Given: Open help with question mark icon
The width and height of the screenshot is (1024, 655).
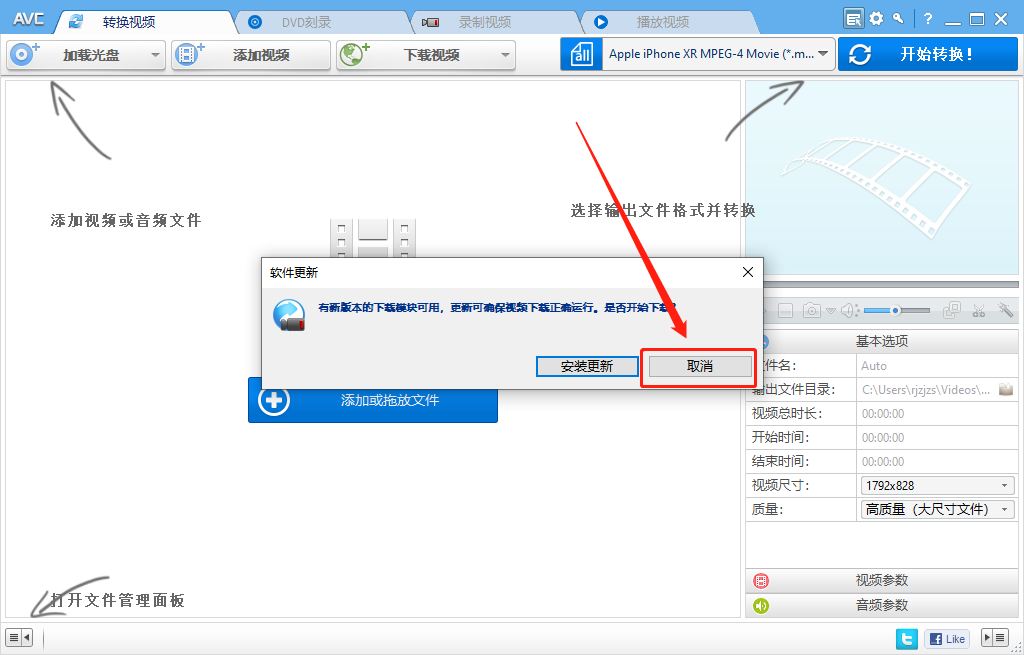Looking at the screenshot, I should [927, 19].
